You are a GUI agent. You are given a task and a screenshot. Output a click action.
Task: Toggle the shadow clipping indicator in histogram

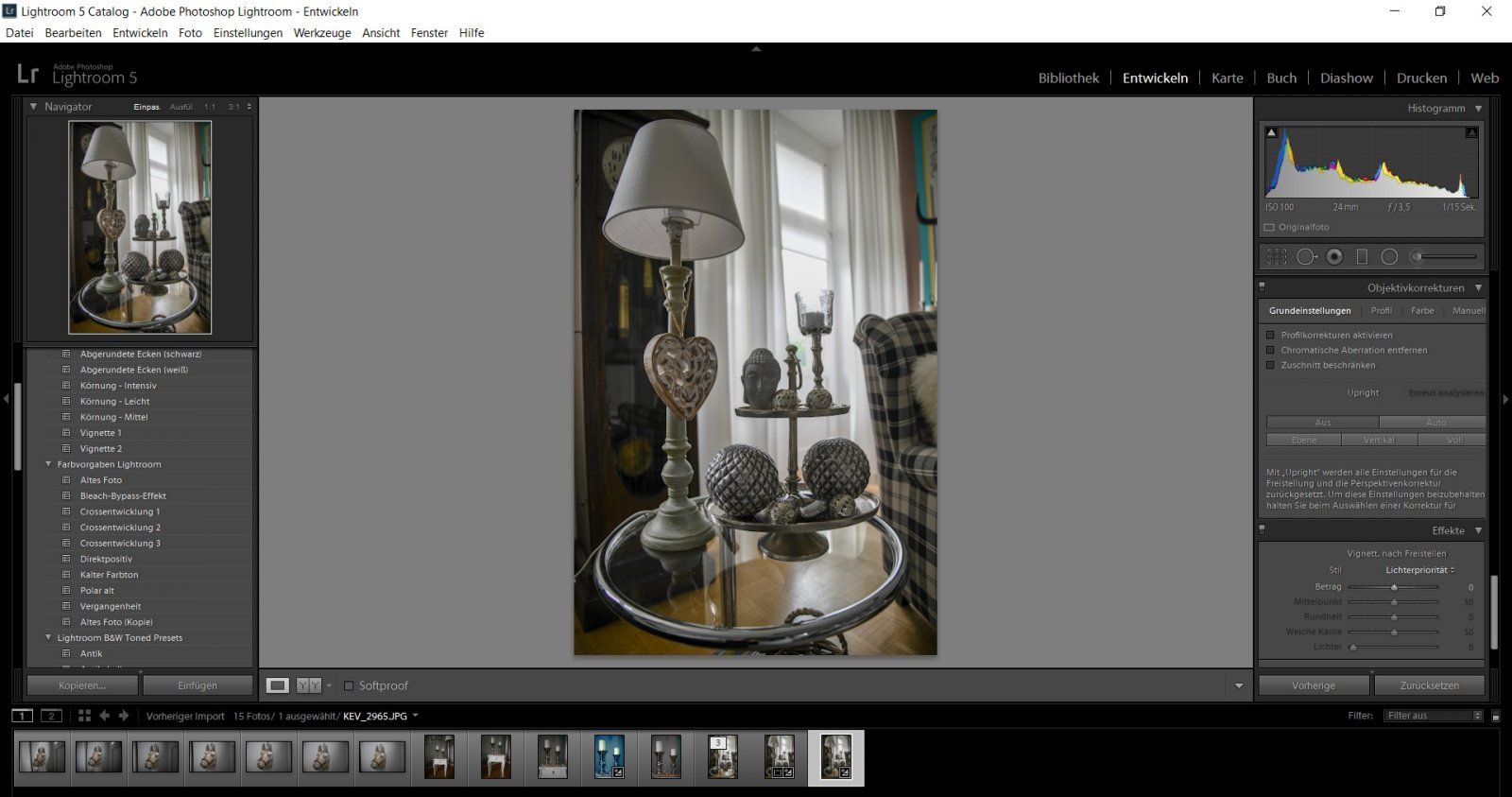click(x=1271, y=132)
